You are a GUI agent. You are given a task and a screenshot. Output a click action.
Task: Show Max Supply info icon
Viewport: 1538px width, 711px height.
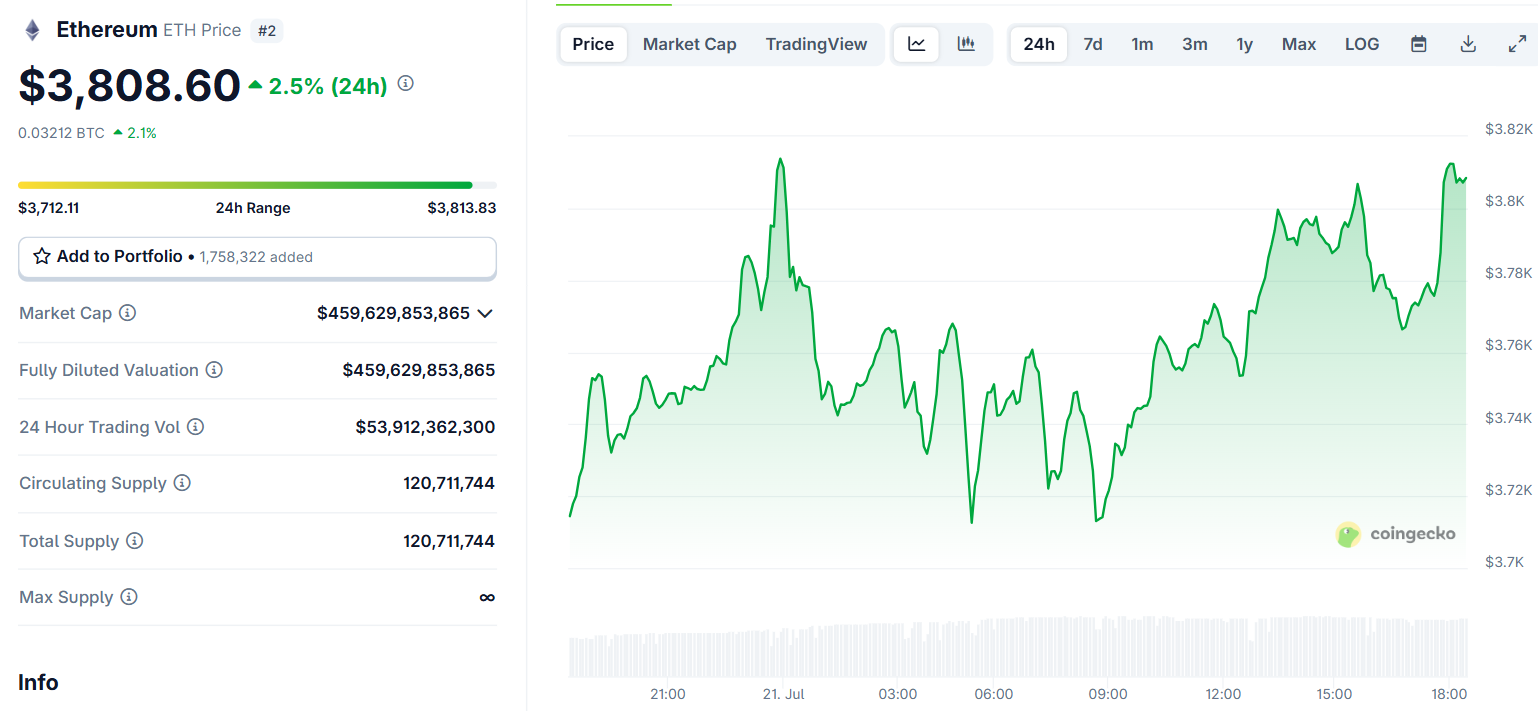click(128, 597)
